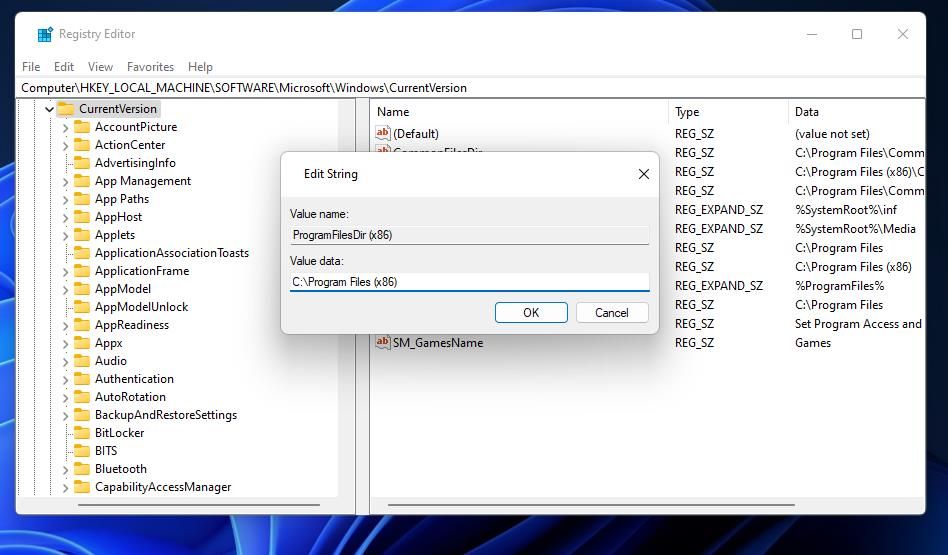Select the (Default) value name
The image size is (948, 555).
(416, 134)
